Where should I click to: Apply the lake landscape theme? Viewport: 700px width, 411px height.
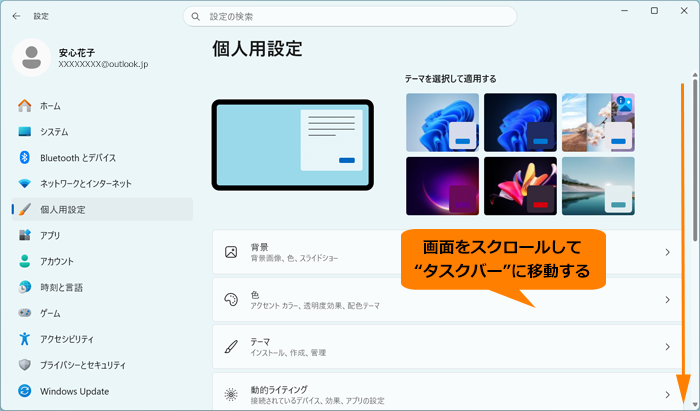coord(598,186)
